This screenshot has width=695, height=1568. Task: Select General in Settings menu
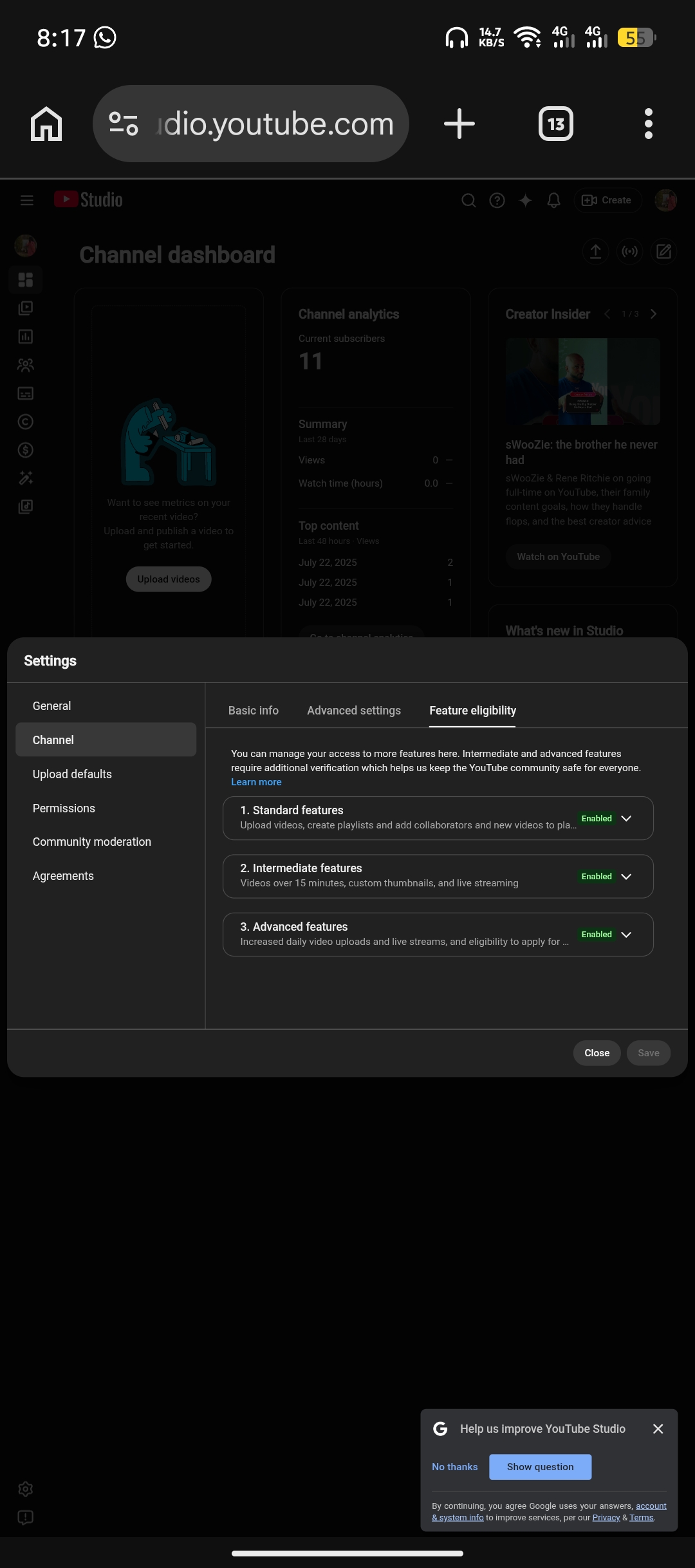coord(106,706)
